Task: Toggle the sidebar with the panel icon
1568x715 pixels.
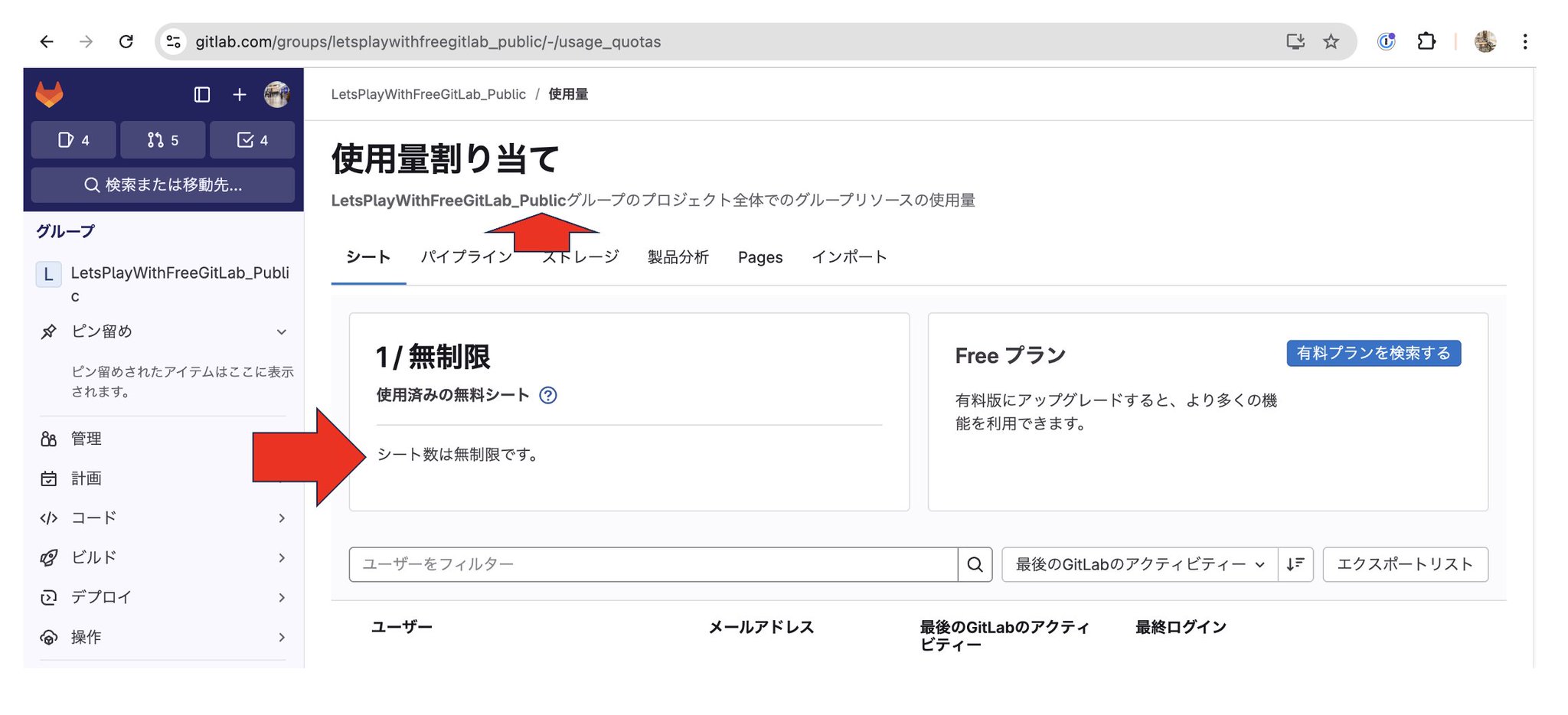Action: click(x=202, y=94)
